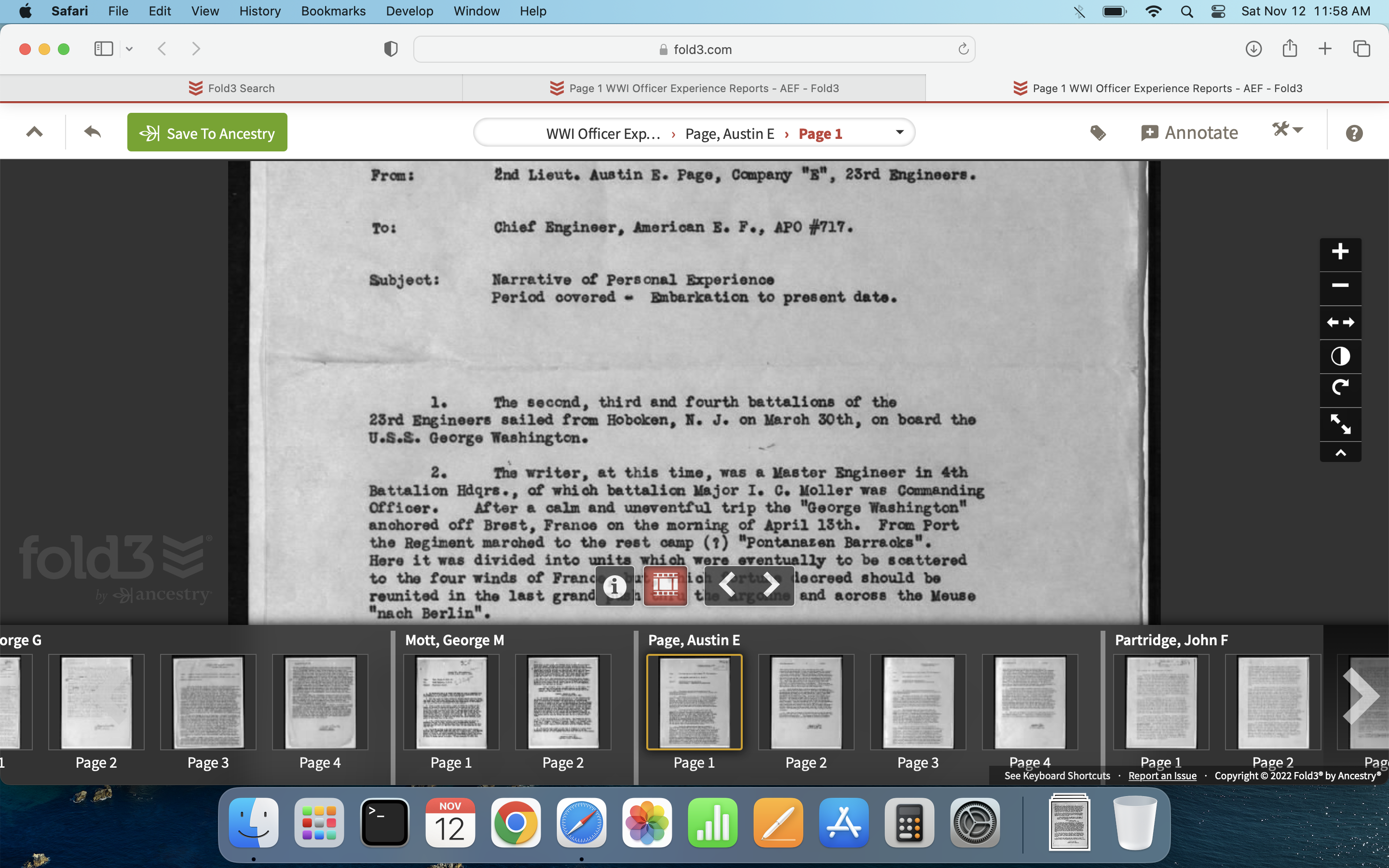Go to next image with right arrow
1389x868 pixels.
(x=771, y=585)
